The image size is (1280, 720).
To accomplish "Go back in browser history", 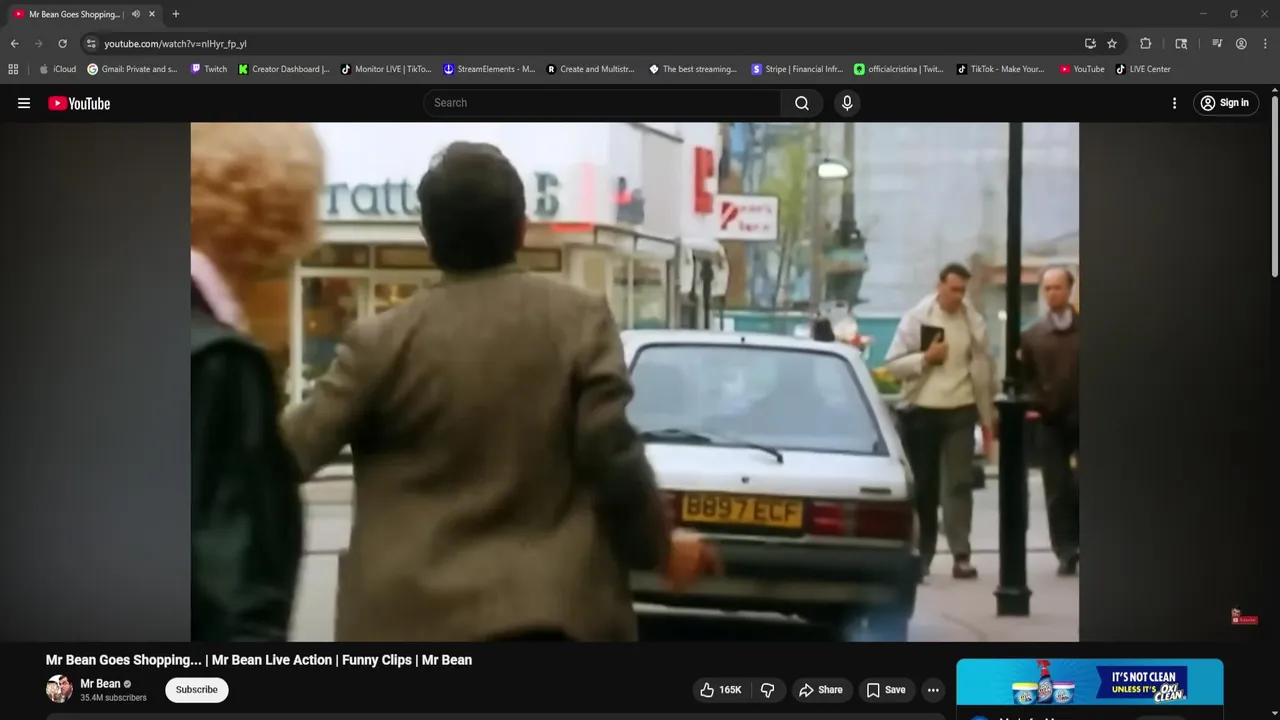I will point(14,44).
